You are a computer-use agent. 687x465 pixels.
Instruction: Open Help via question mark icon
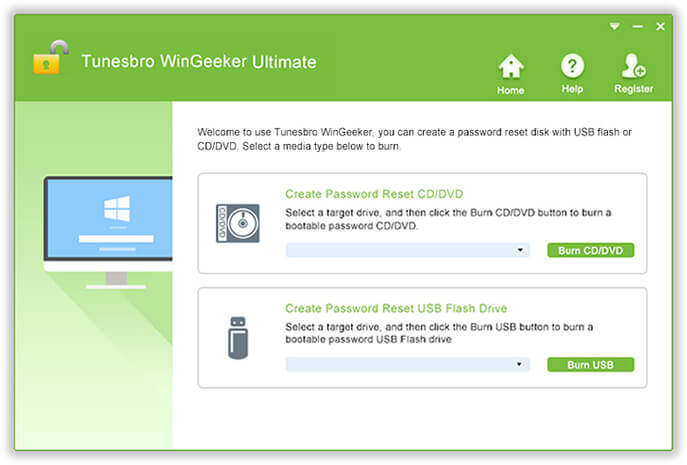click(x=572, y=66)
